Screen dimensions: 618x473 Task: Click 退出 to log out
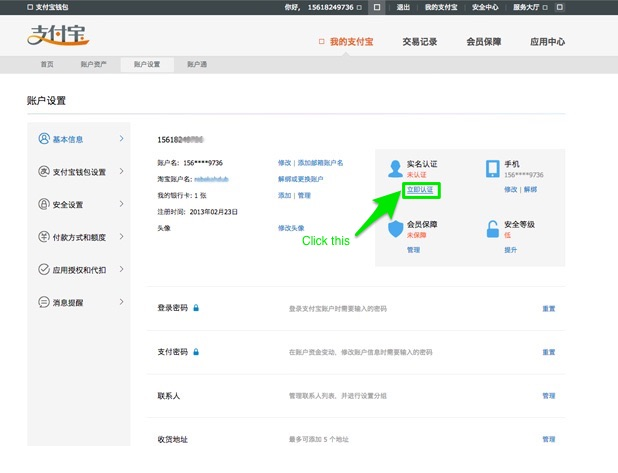403,7
